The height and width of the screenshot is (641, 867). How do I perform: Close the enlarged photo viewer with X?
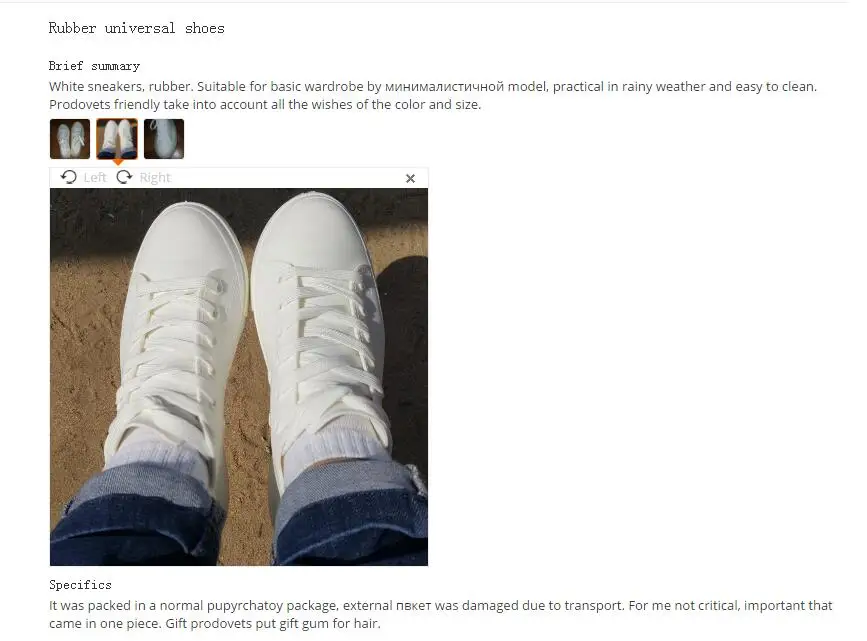point(410,178)
